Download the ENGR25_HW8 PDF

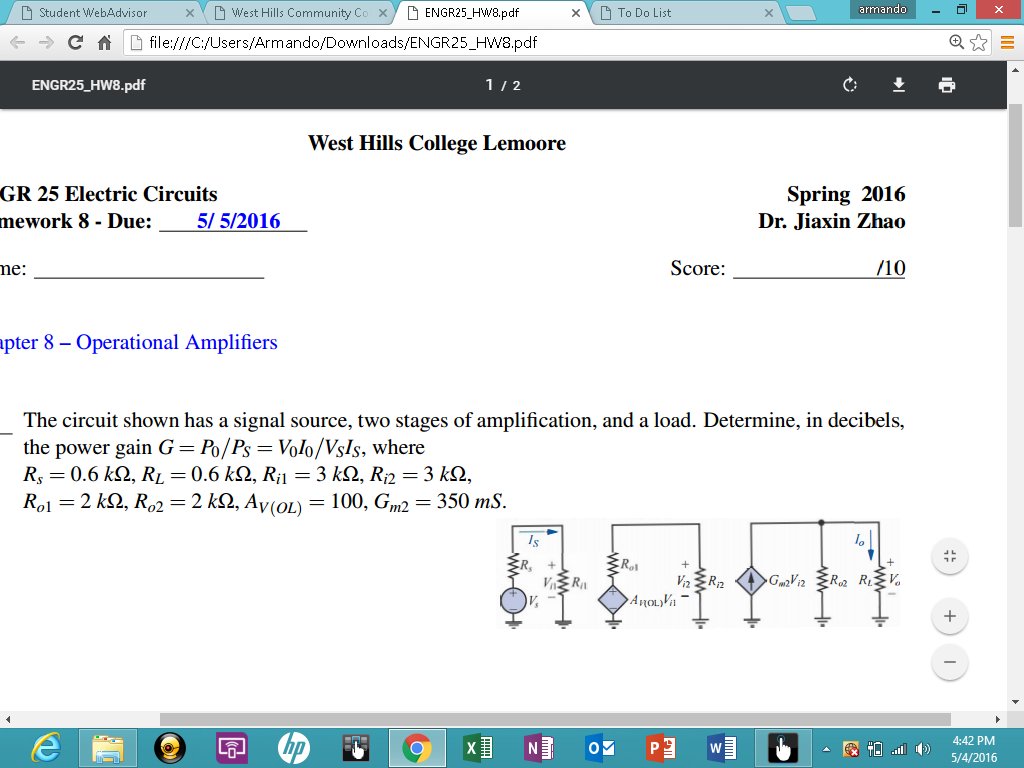pos(899,85)
